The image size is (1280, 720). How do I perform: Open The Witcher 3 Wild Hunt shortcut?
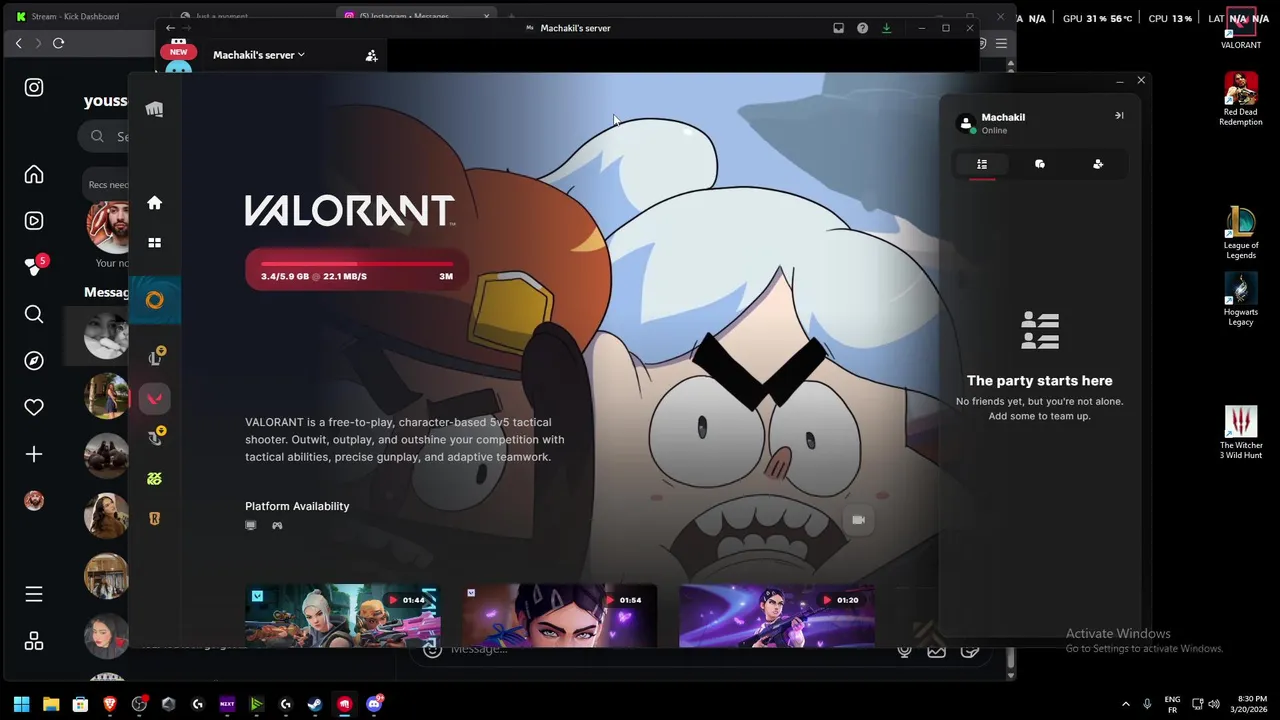tap(1241, 432)
